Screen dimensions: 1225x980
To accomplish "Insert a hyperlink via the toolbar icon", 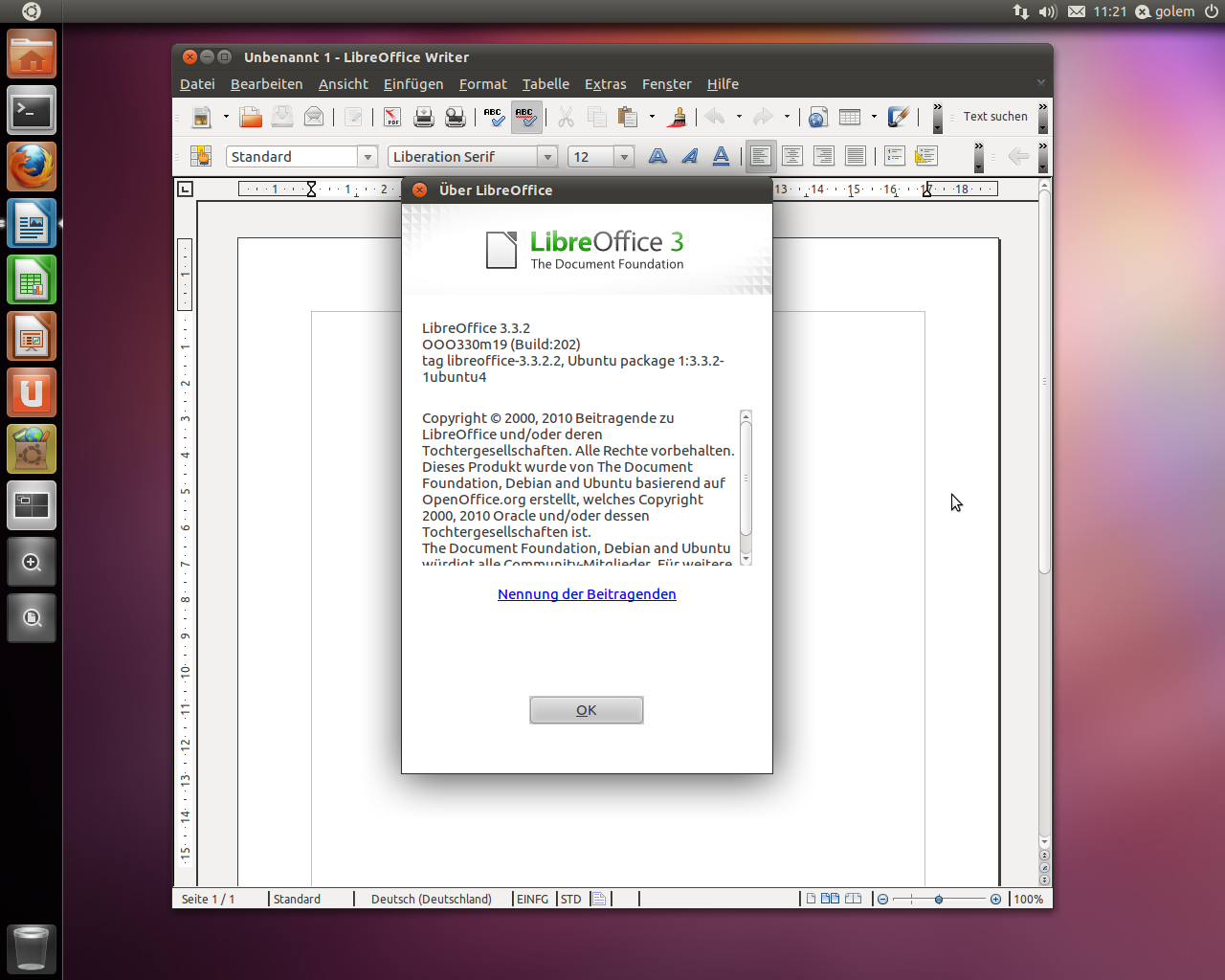I will point(817,116).
